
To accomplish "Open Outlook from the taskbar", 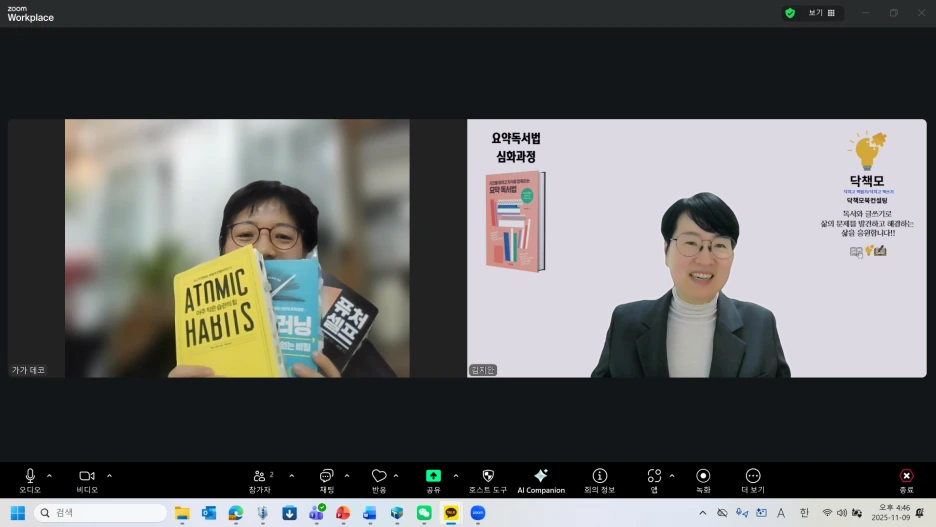I will click(209, 513).
